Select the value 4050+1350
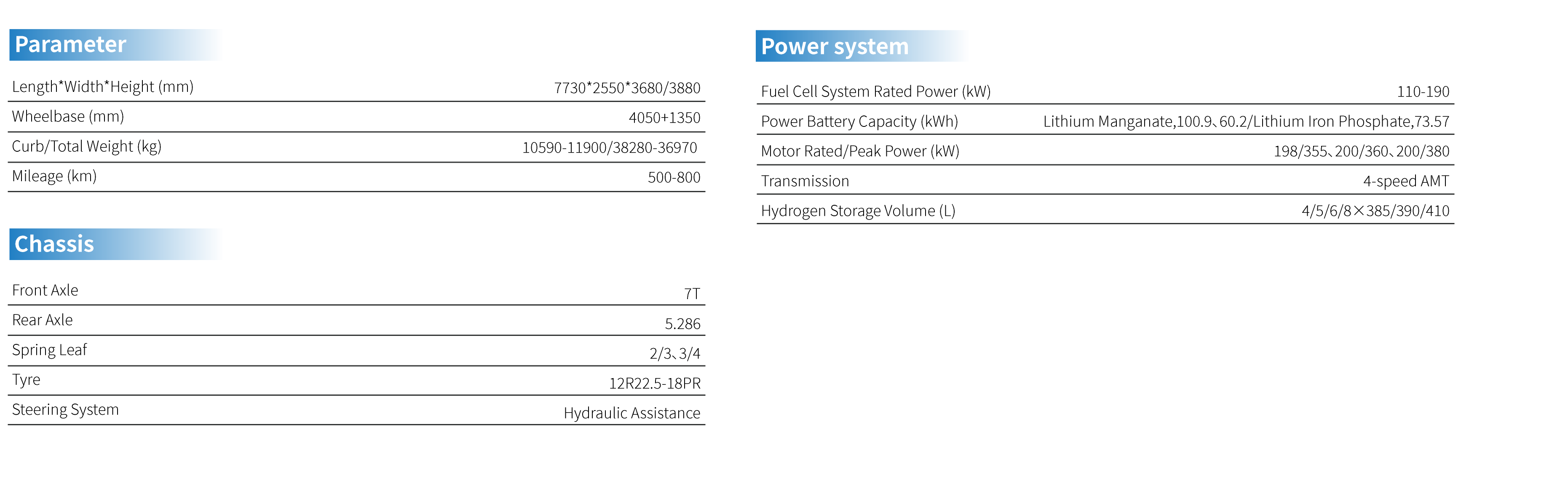1568x483 pixels. tap(664, 118)
